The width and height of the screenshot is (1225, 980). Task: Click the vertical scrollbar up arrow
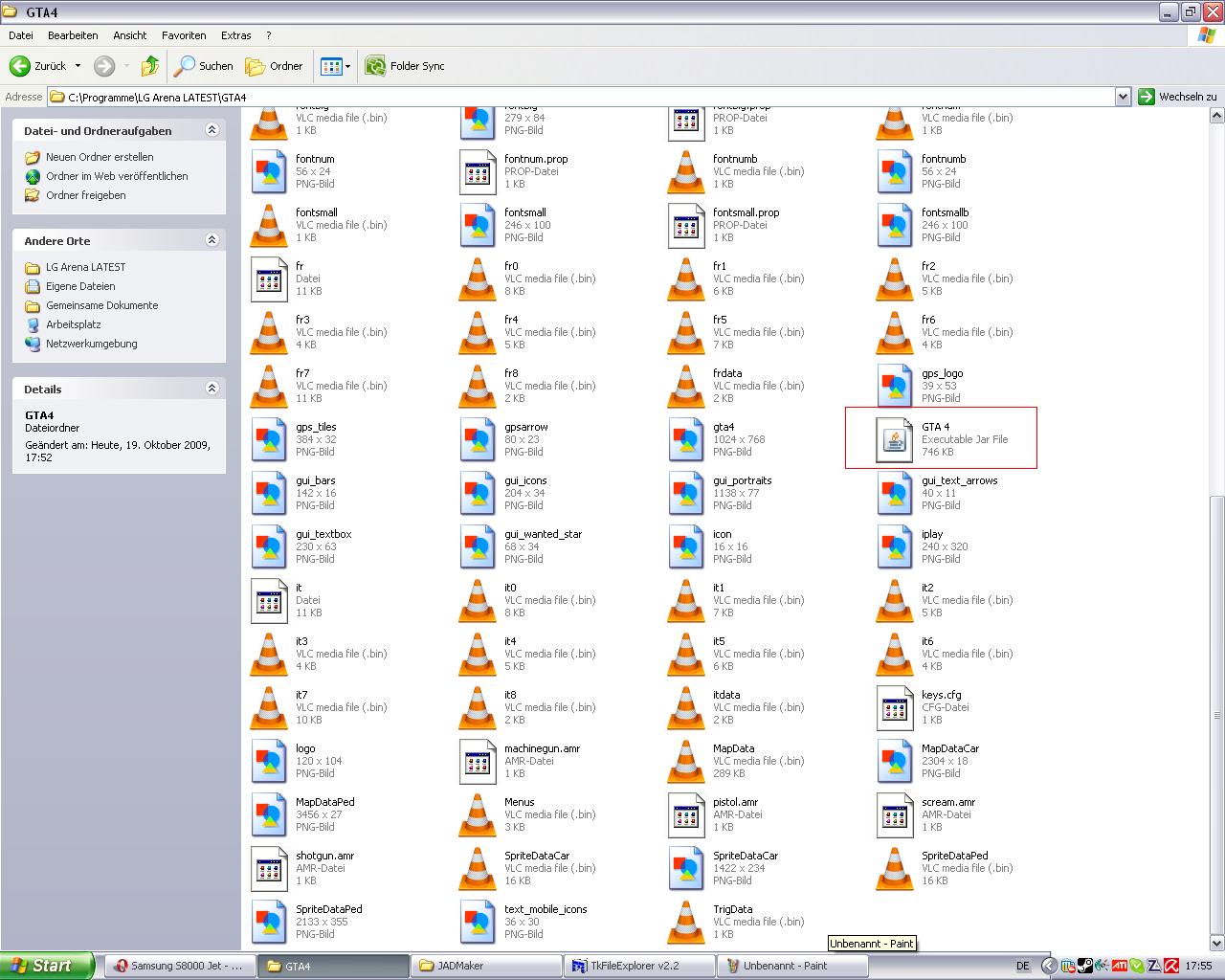pos(1217,116)
